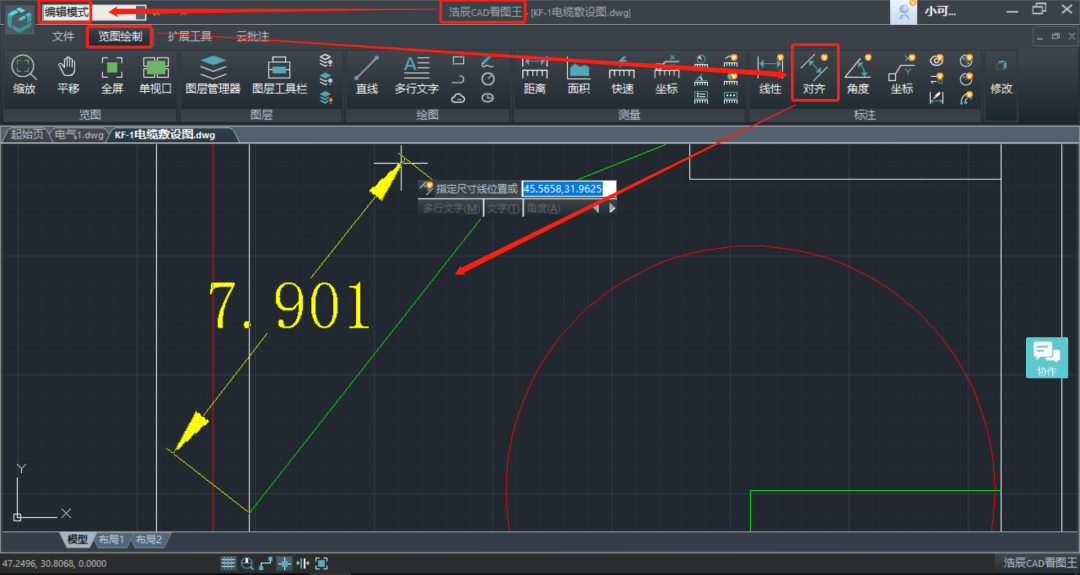
Task: Select the circle draw tool icon
Action: pos(488,79)
